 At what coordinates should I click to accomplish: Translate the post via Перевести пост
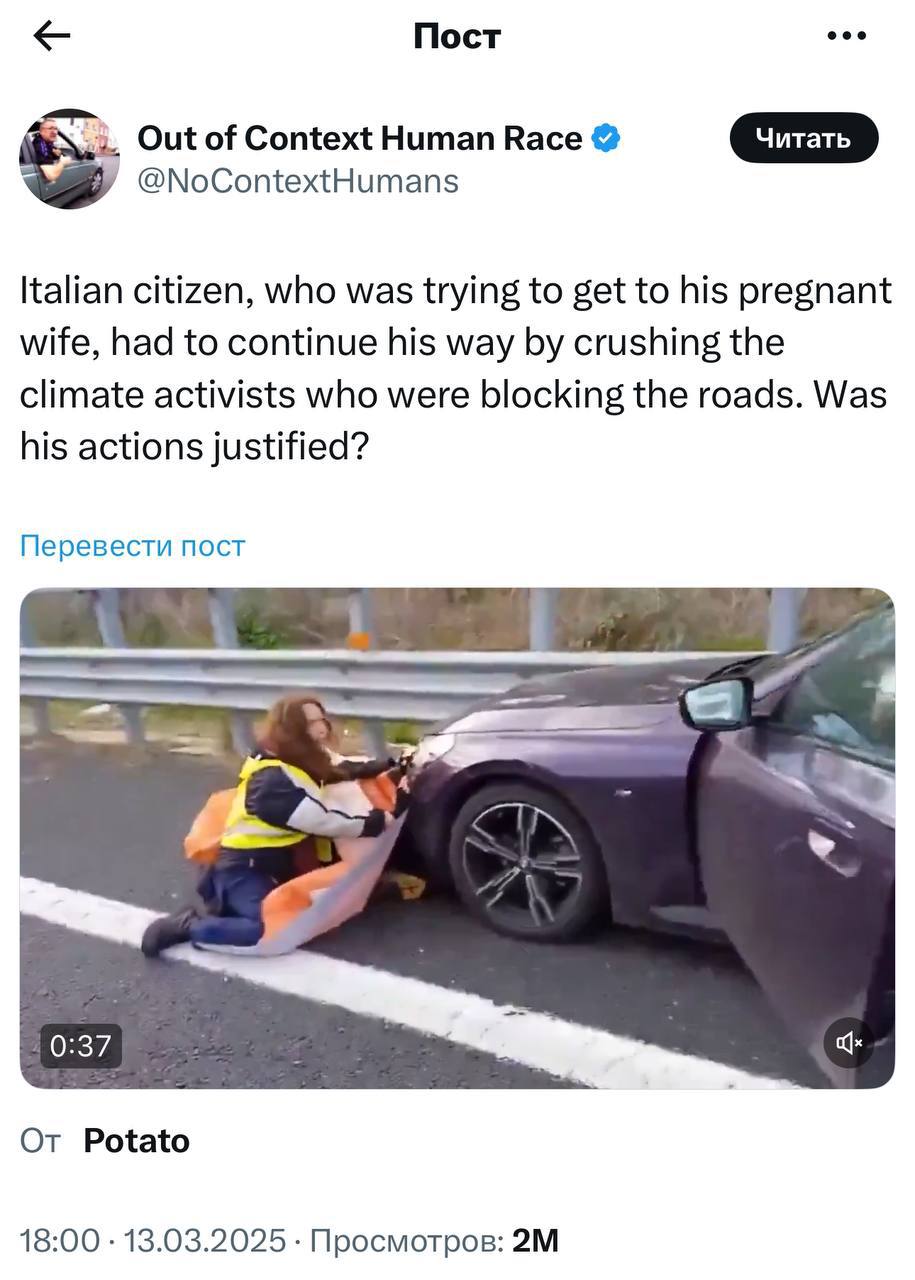(x=132, y=546)
